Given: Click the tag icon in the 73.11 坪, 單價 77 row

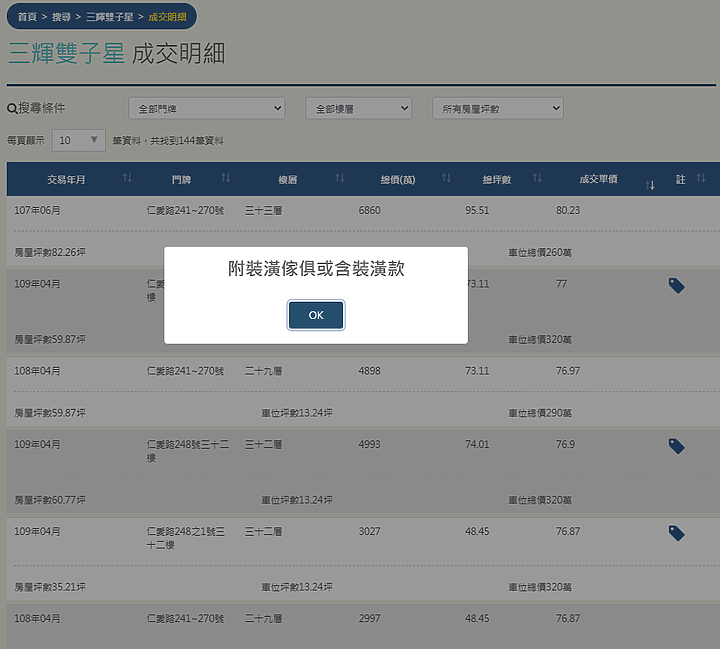Looking at the screenshot, I should tap(676, 286).
